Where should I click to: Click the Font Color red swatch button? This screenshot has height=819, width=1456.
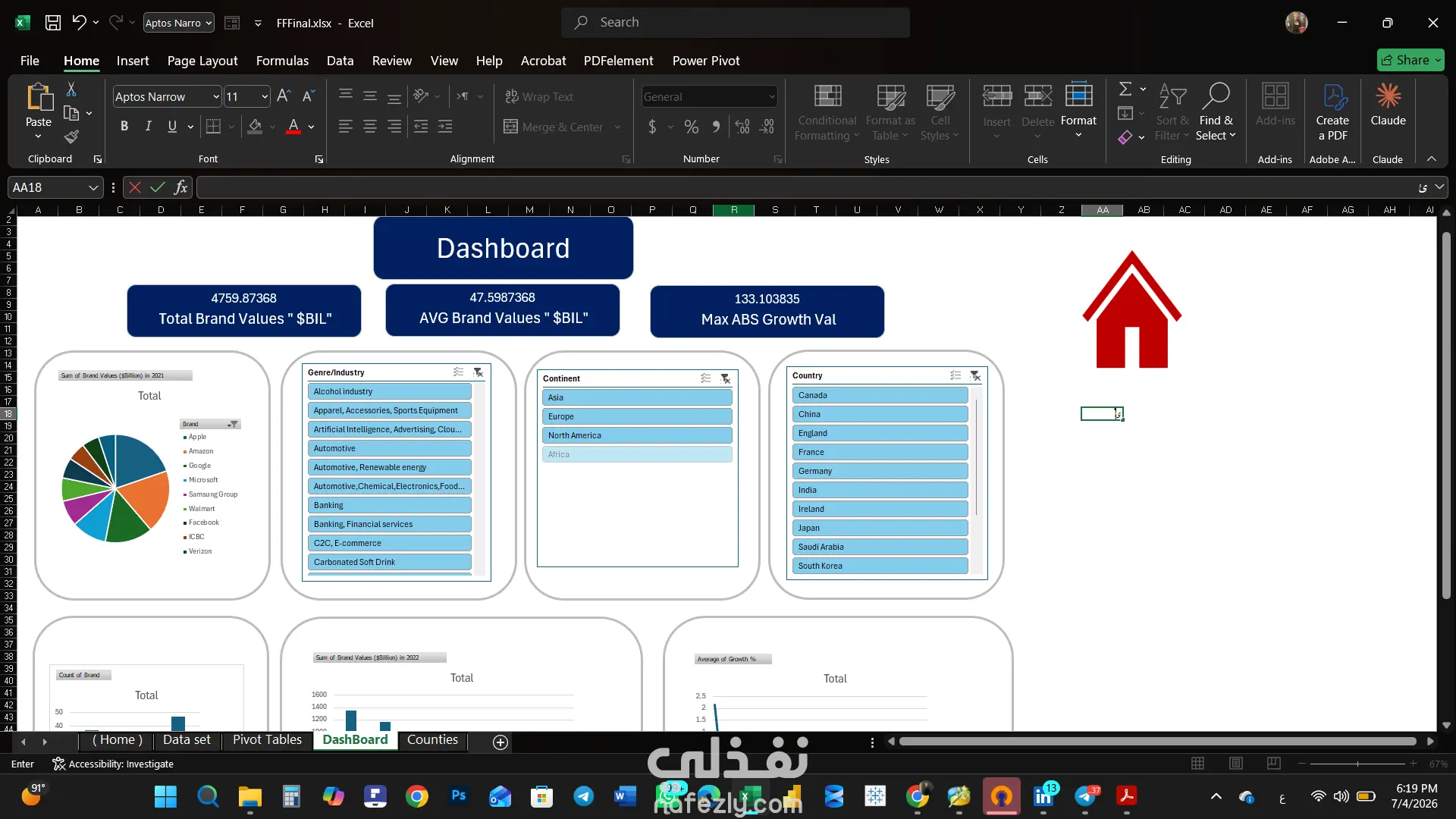point(293,127)
